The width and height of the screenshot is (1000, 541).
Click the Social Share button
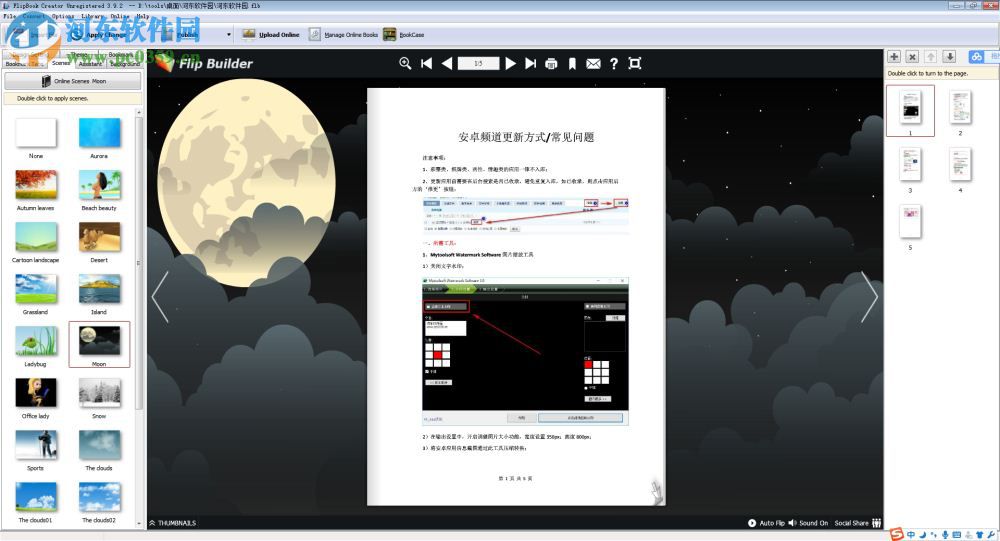pos(858,523)
